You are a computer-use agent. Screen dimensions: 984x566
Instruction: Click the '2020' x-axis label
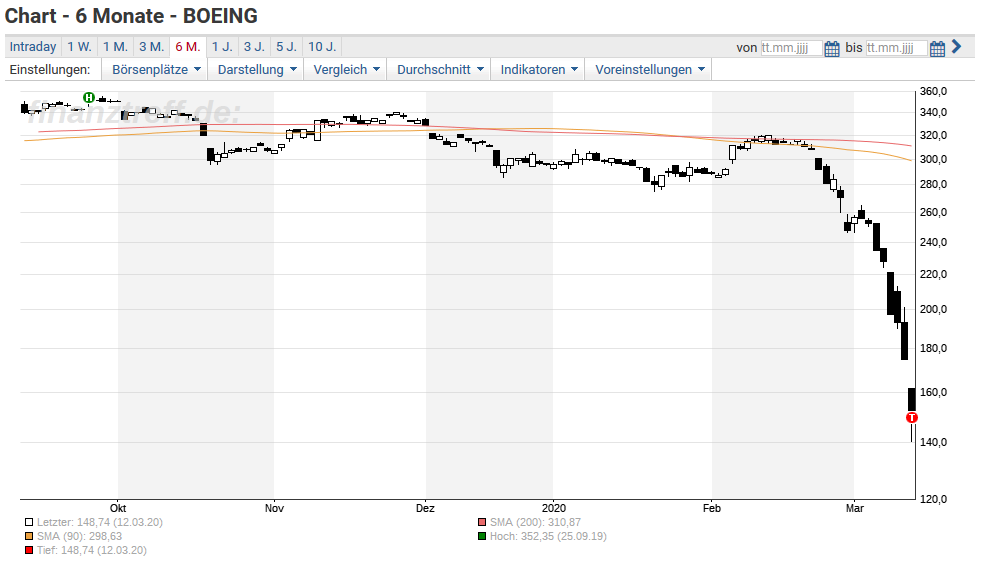[554, 508]
